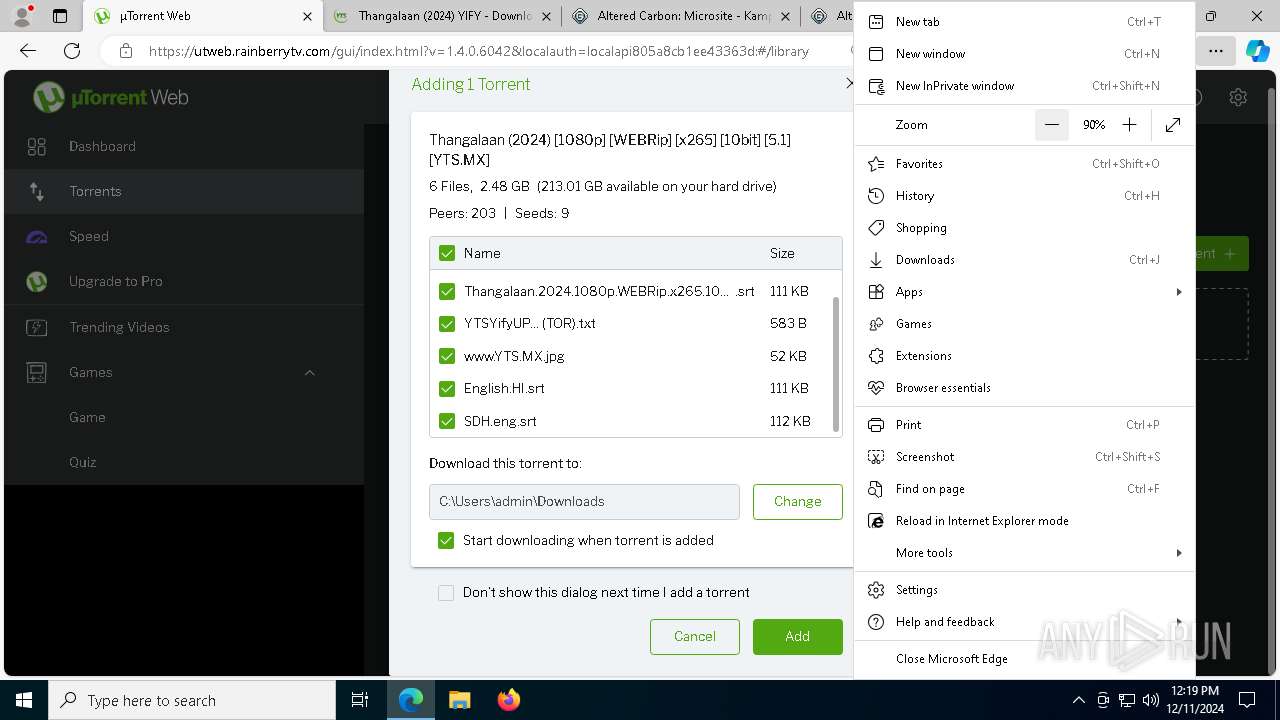Open Windows Start menu
The height and width of the screenshot is (720, 1280).
coord(23,700)
